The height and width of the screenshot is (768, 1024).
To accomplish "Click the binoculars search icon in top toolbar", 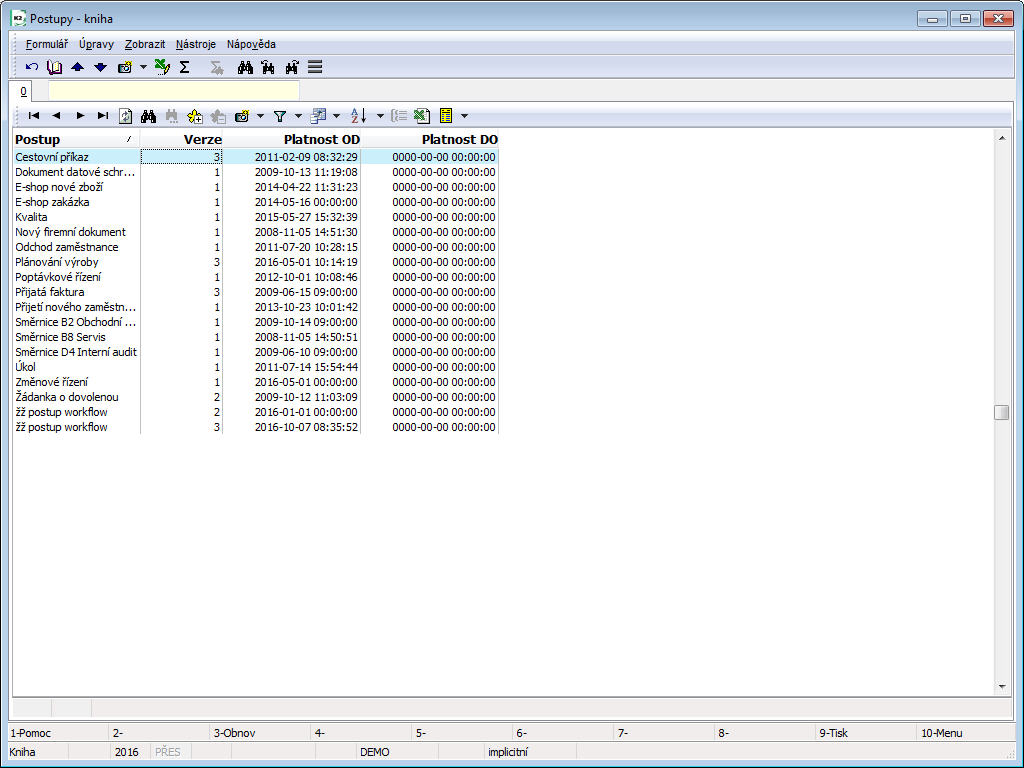I will pos(246,67).
